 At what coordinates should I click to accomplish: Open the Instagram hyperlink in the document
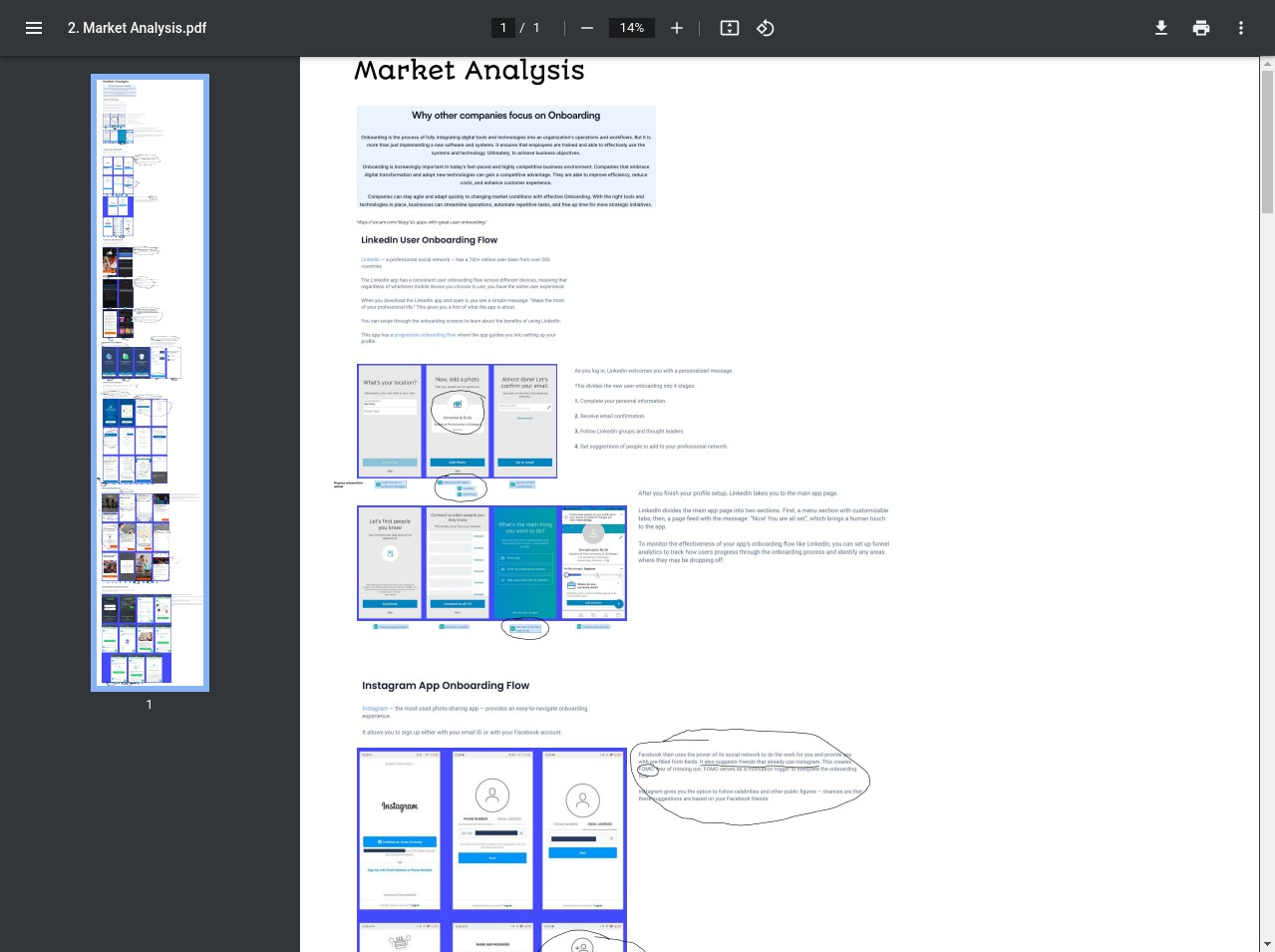(374, 709)
